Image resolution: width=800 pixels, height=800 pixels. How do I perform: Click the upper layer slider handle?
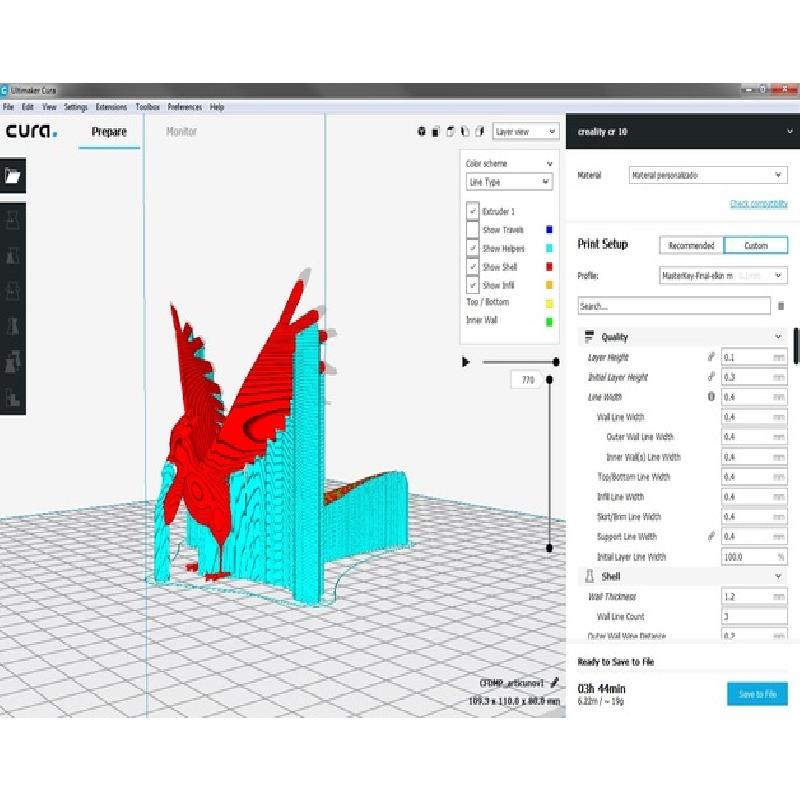pyautogui.click(x=549, y=380)
